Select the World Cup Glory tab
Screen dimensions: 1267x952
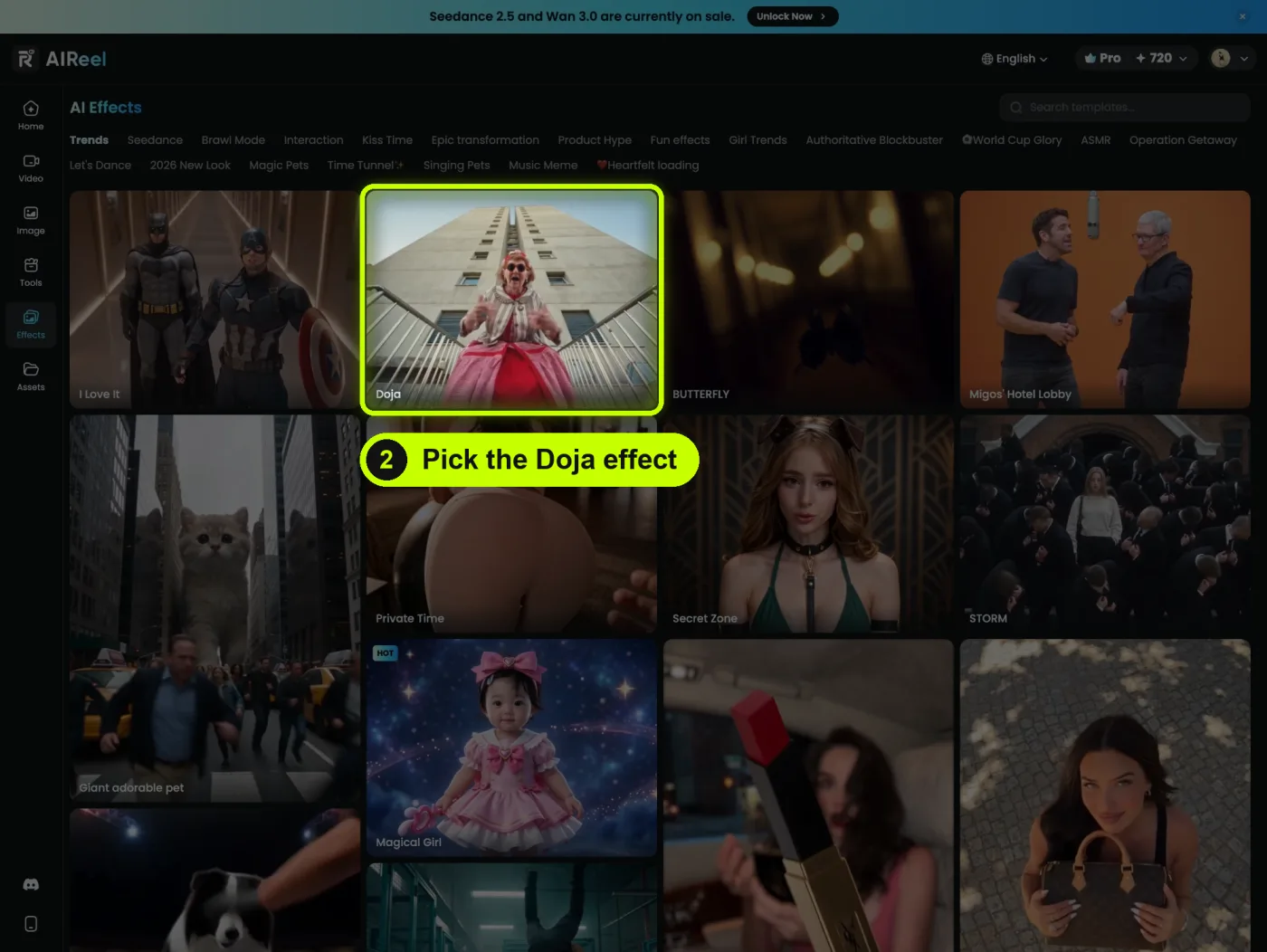1012,140
